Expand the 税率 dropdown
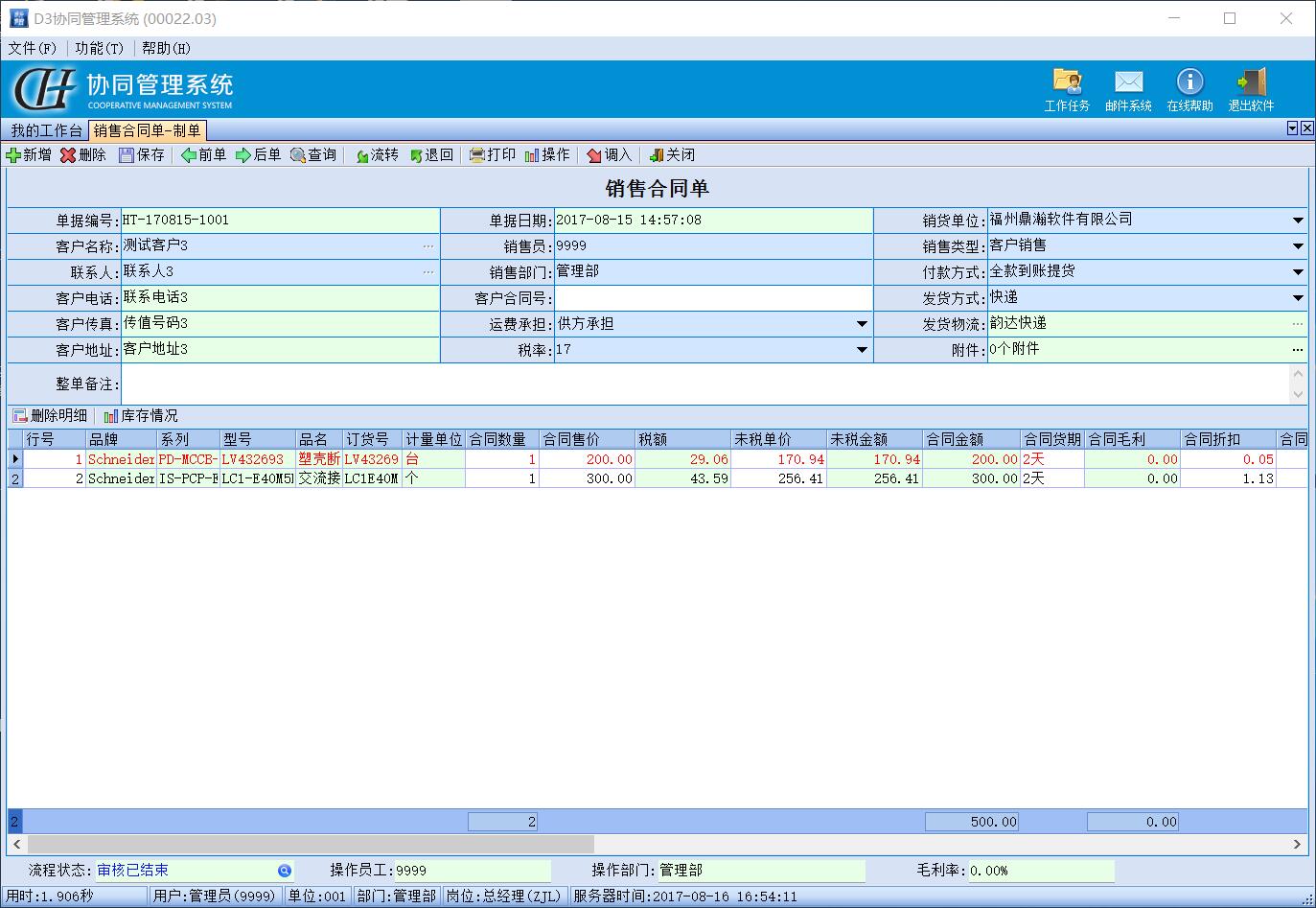 pos(862,350)
